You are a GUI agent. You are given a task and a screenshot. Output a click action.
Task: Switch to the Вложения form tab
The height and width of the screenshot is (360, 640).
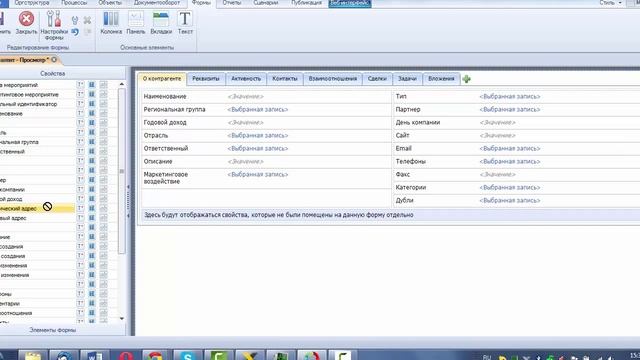441,79
